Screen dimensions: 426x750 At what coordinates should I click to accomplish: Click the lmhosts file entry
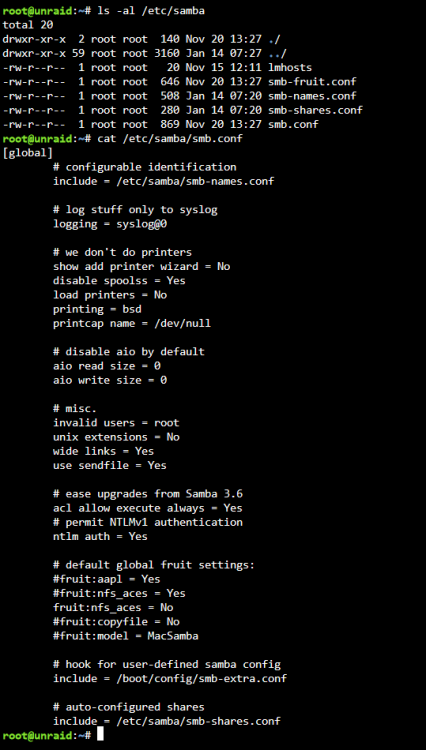click(x=290, y=67)
